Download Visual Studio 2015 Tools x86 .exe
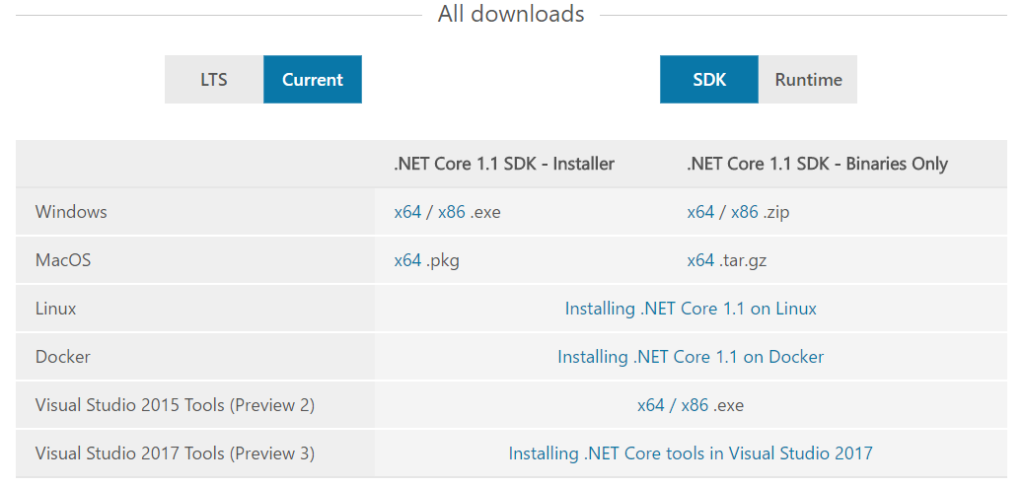 point(695,405)
